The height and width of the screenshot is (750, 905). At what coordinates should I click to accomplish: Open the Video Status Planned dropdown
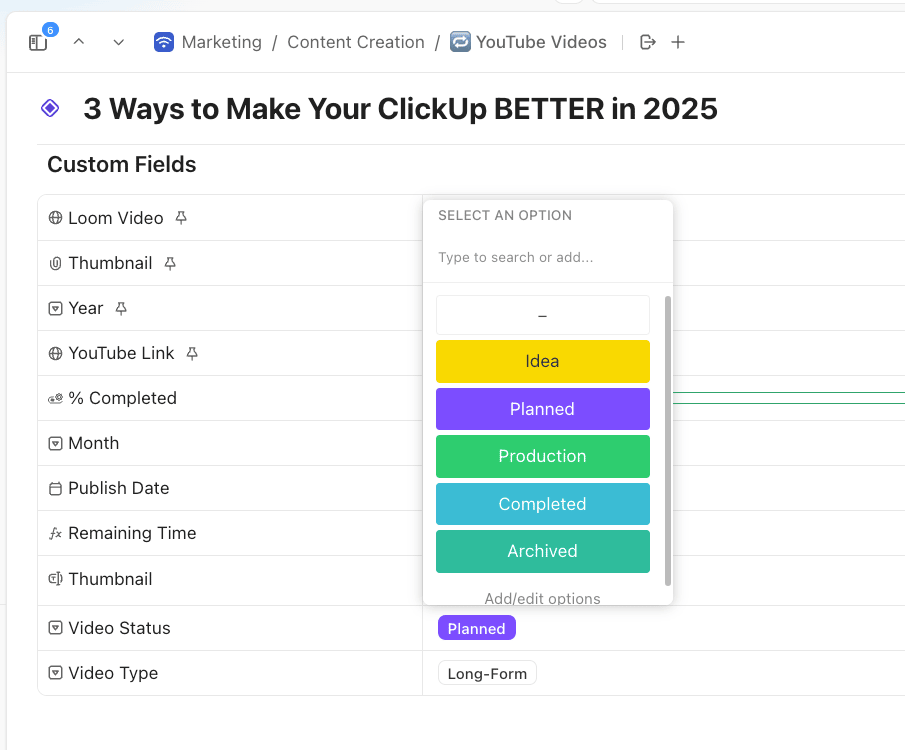pos(477,628)
